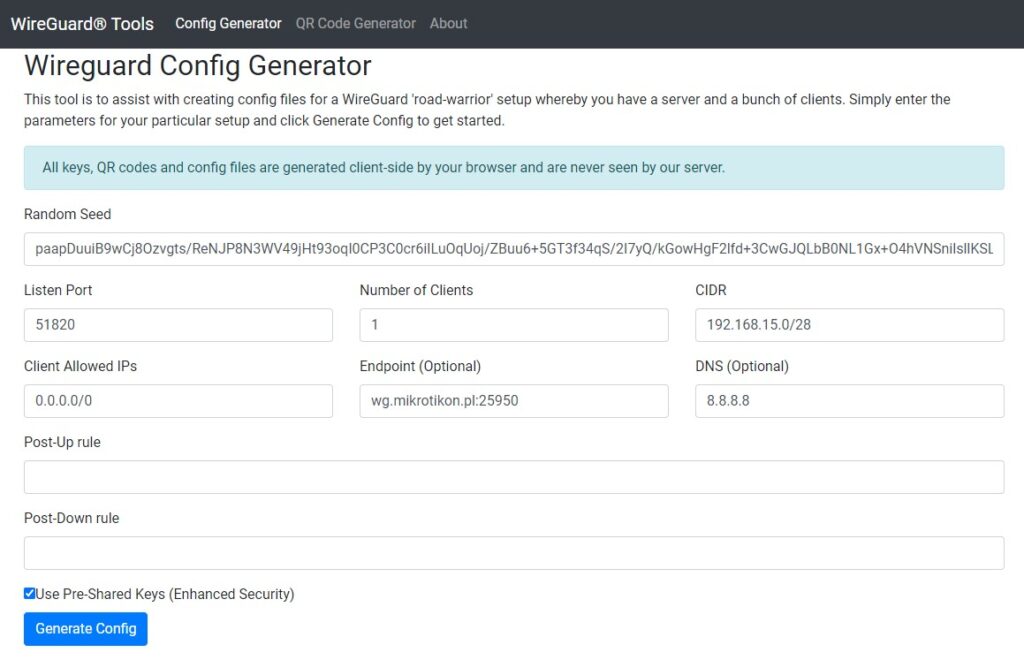Click the Wireguard Config Generator heading
Viewport: 1024px width, 660px height.
[198, 66]
